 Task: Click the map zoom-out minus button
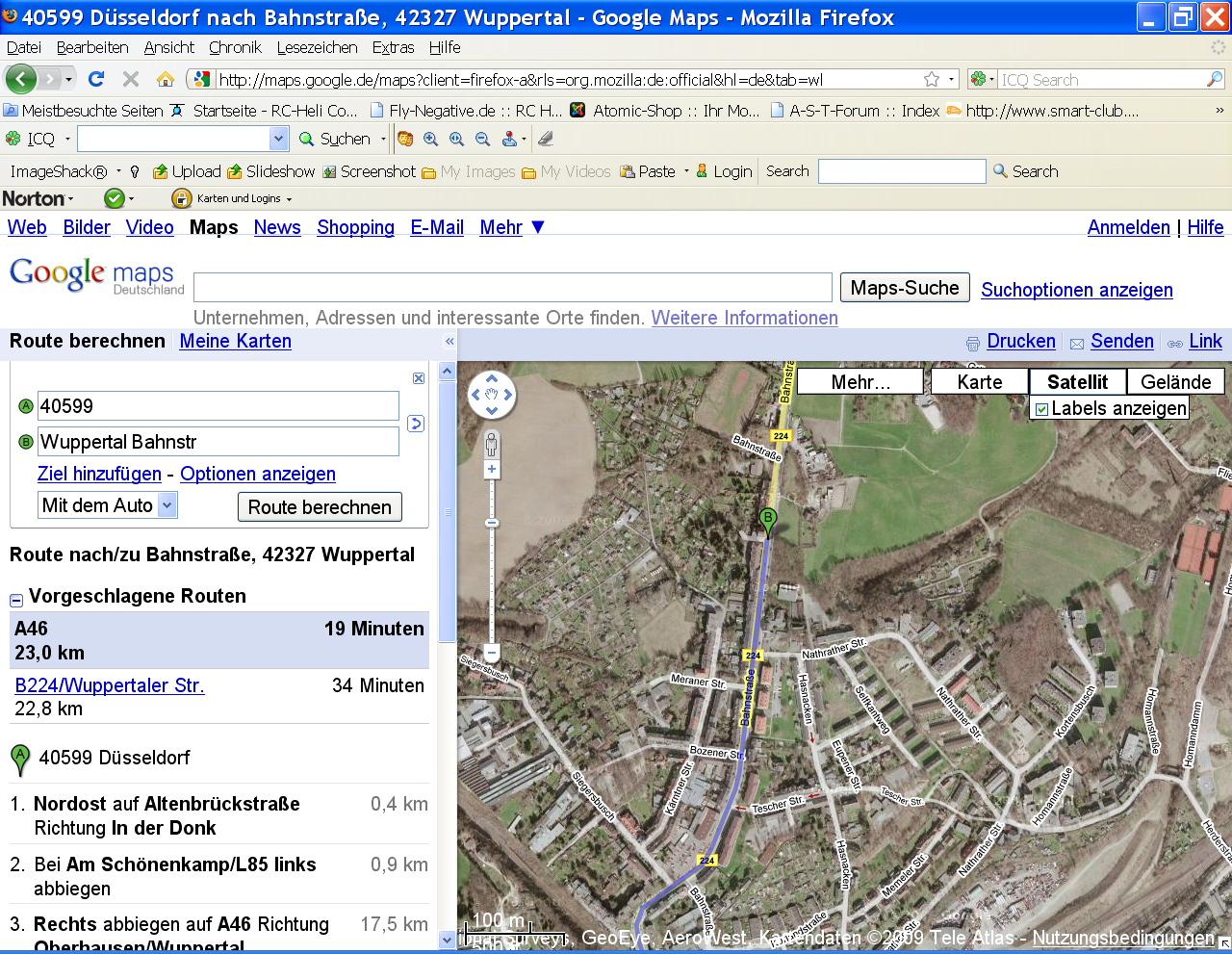[x=492, y=652]
